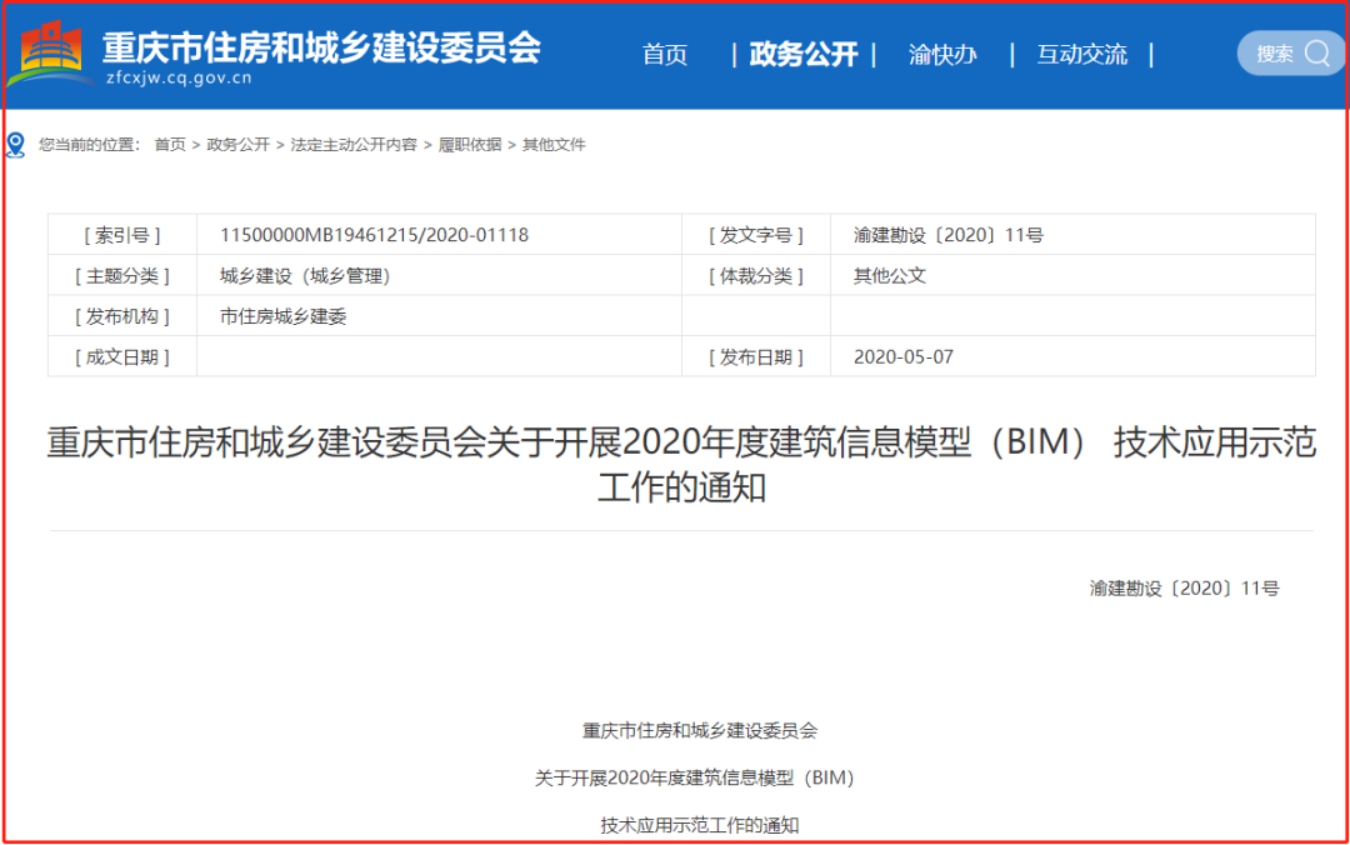Click the 搜索 search button
The image size is (1350, 845).
[1275, 54]
